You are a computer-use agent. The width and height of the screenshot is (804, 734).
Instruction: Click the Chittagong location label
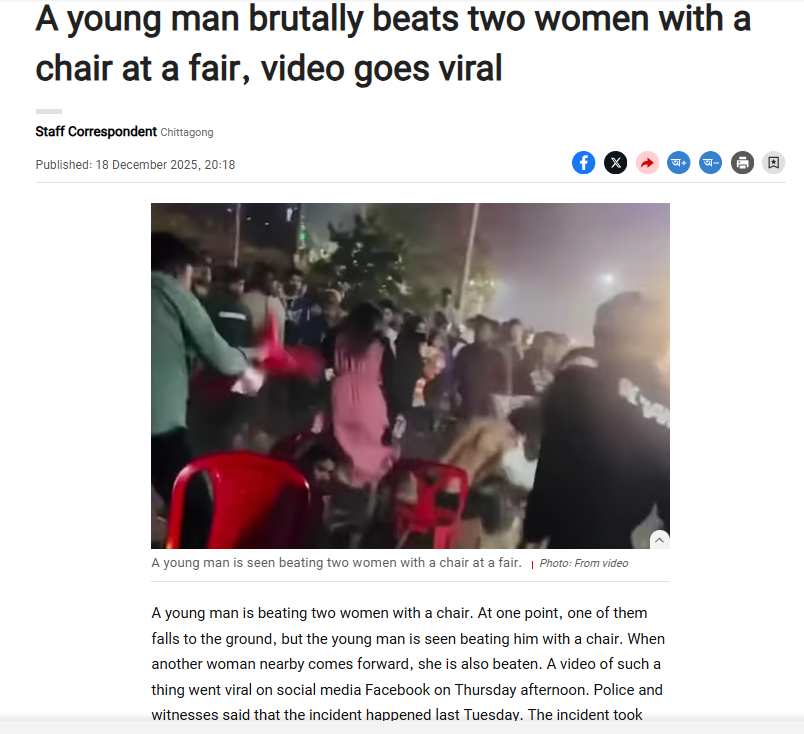pos(187,132)
